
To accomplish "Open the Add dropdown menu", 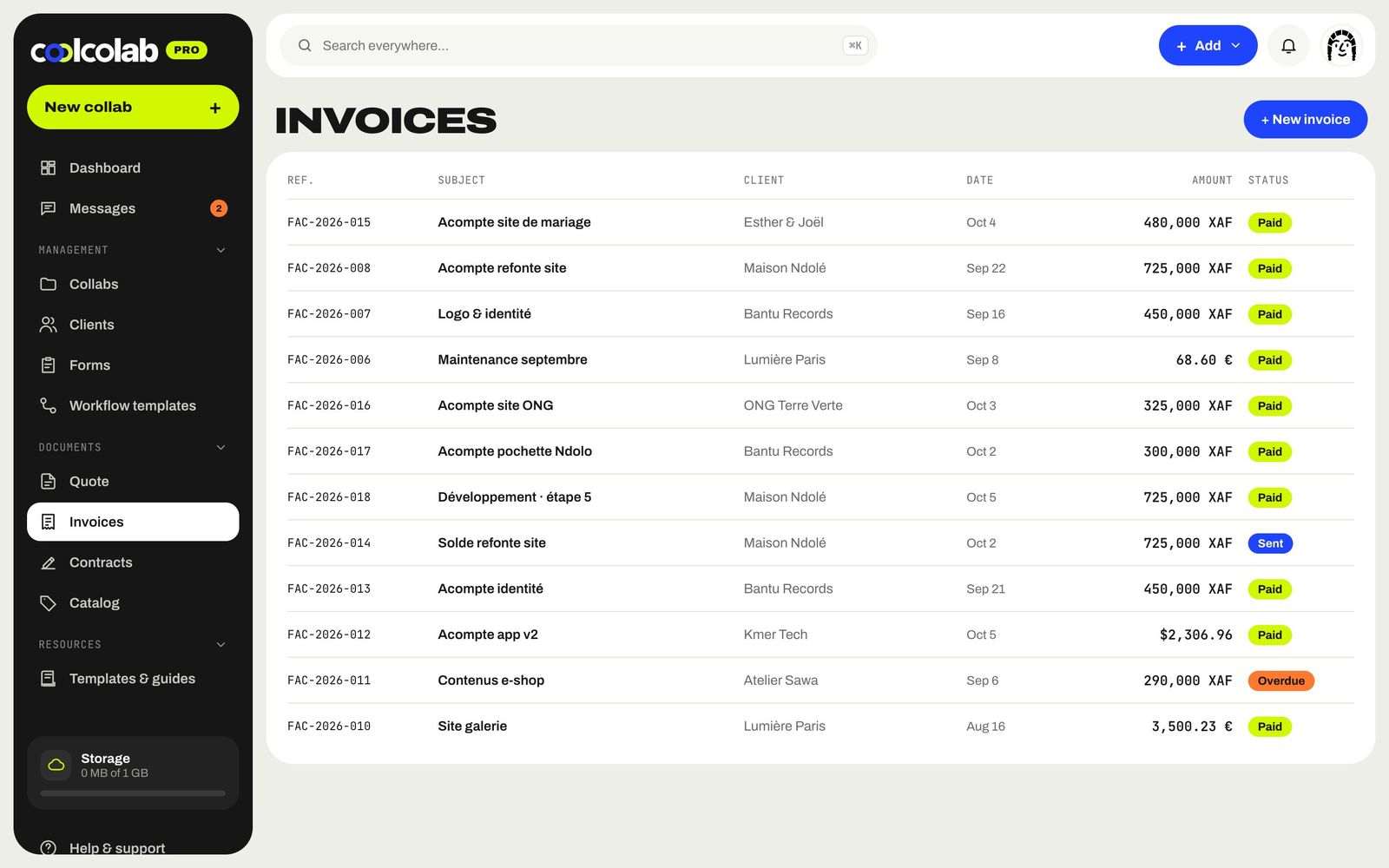I will coord(1208,46).
